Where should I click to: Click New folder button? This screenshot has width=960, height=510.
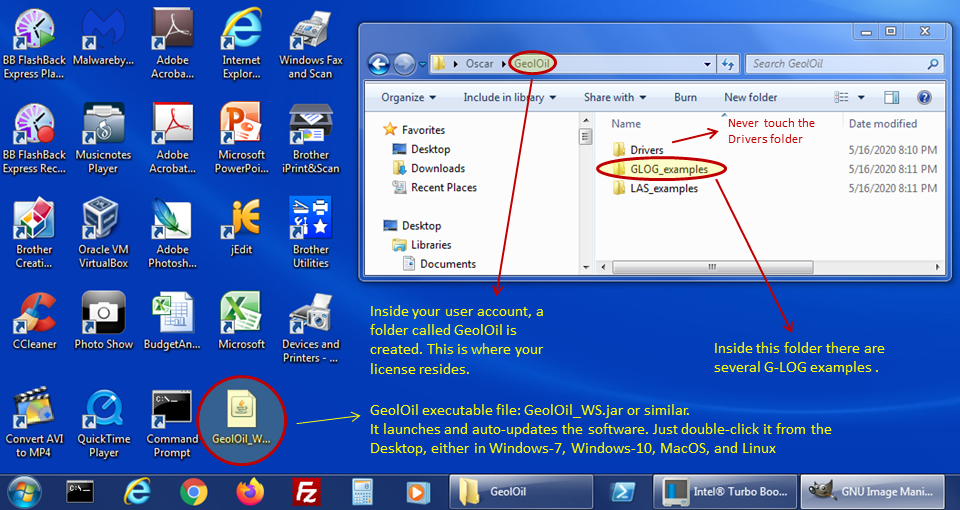point(751,97)
